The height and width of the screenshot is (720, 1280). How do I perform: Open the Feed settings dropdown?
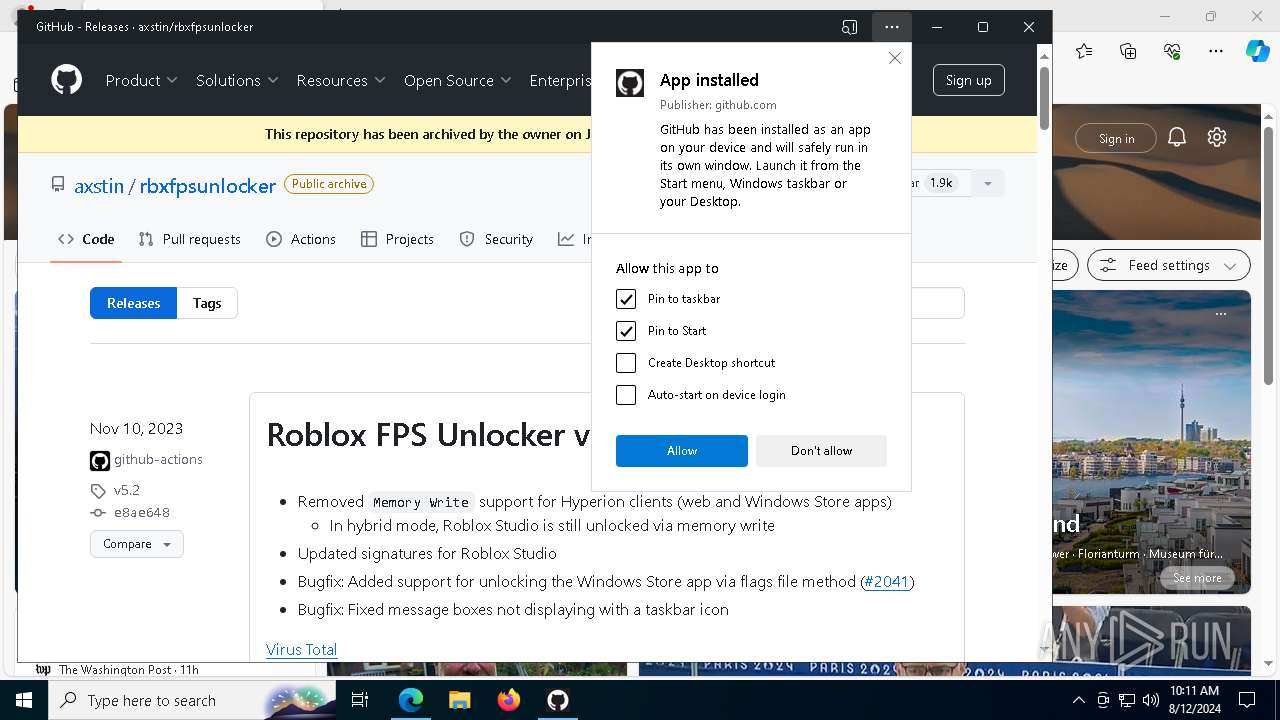(1169, 266)
